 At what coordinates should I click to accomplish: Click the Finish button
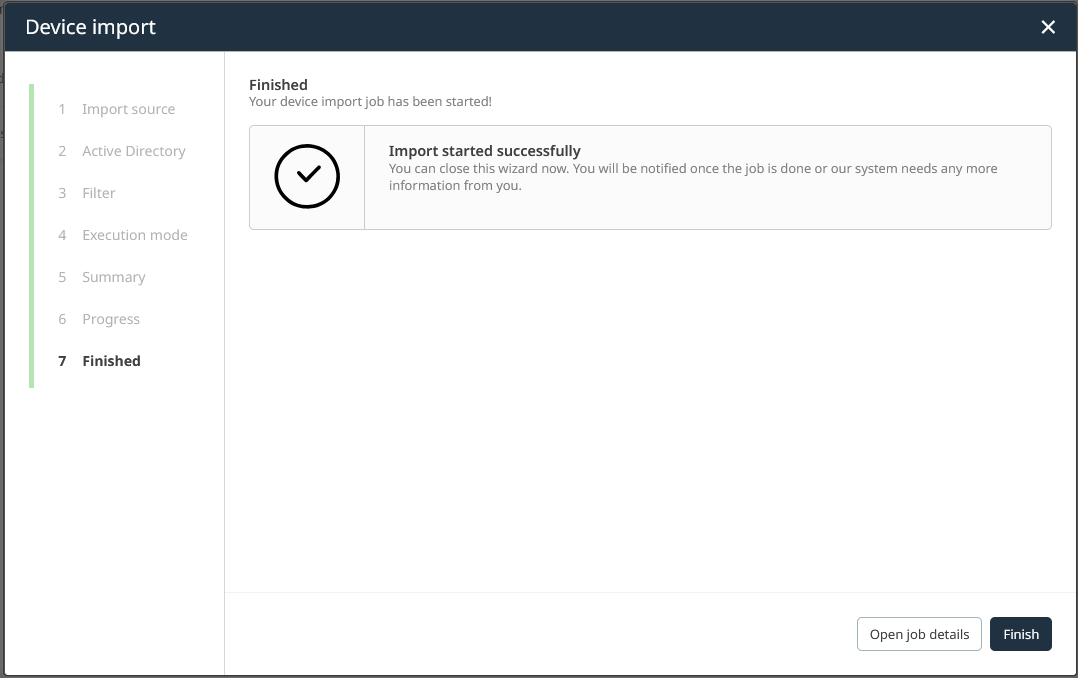pyautogui.click(x=1020, y=634)
